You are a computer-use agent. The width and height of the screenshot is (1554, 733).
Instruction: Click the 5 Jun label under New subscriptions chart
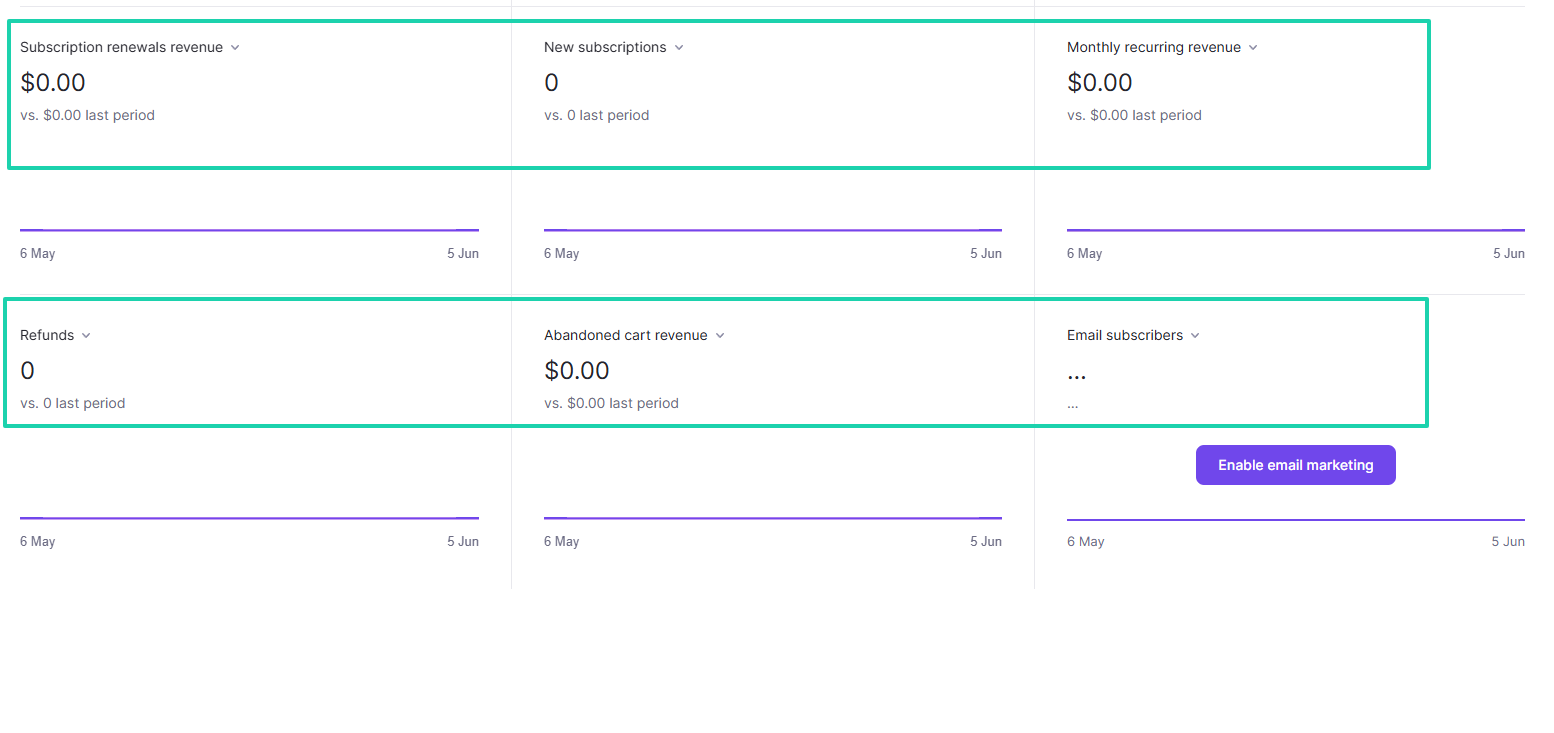(986, 253)
